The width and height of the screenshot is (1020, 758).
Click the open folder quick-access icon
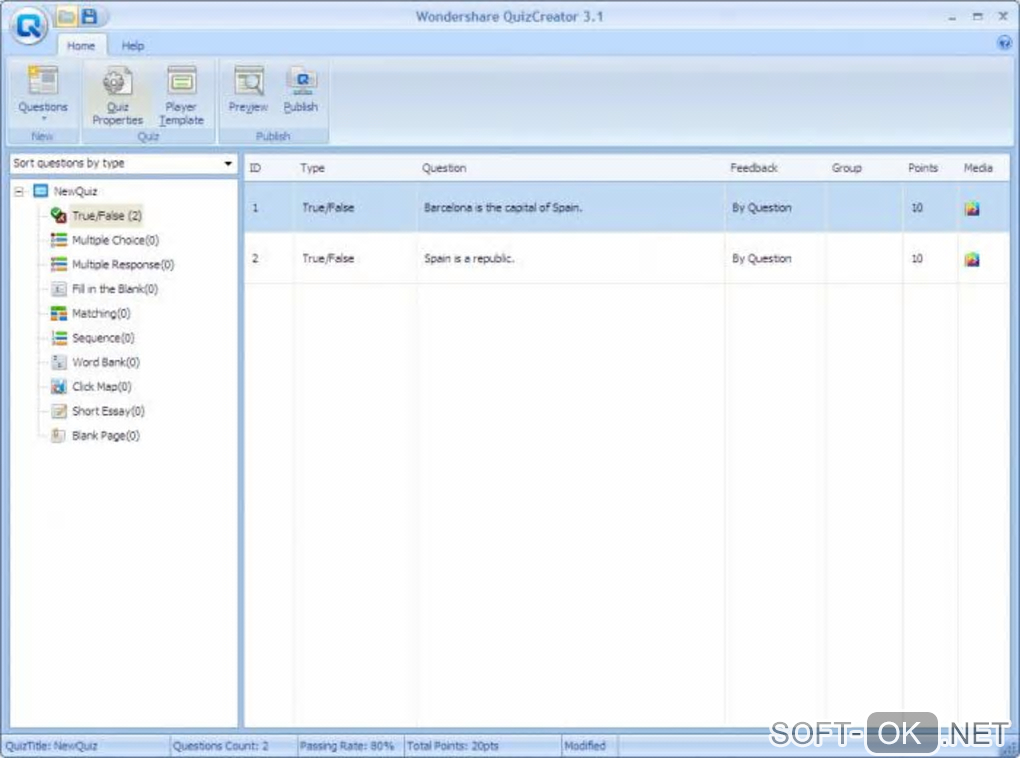coord(66,16)
